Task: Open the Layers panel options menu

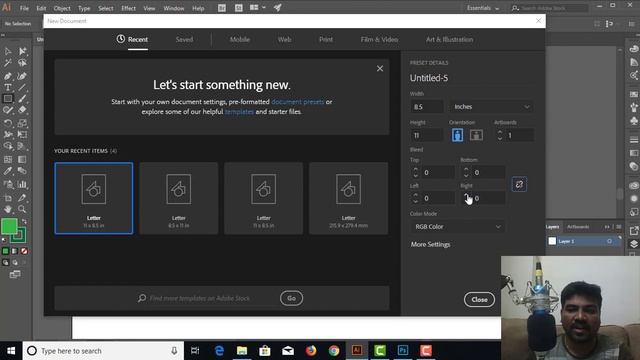Action: tap(619, 227)
